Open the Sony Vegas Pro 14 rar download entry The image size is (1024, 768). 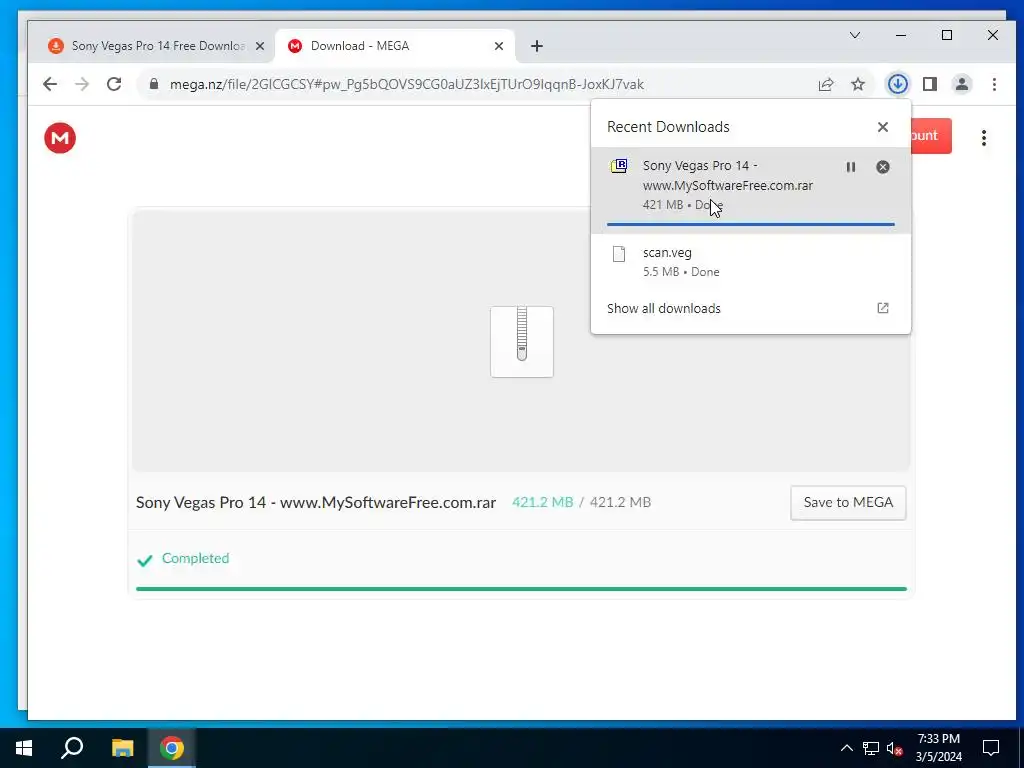[750, 190]
